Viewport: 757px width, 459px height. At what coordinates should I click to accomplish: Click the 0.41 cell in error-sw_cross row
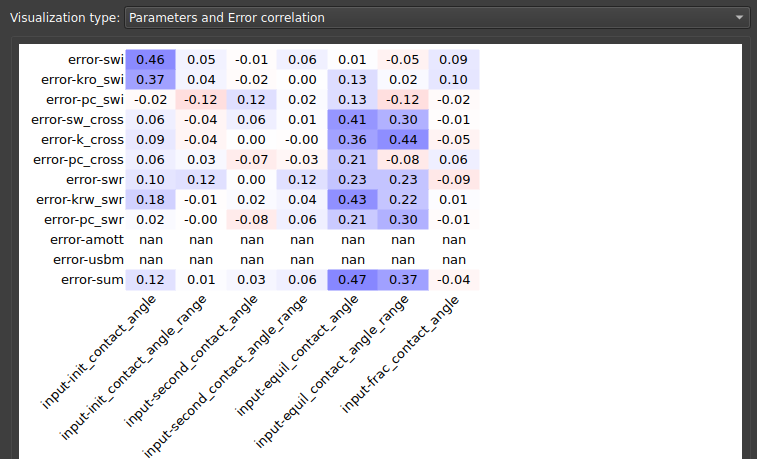(x=353, y=119)
